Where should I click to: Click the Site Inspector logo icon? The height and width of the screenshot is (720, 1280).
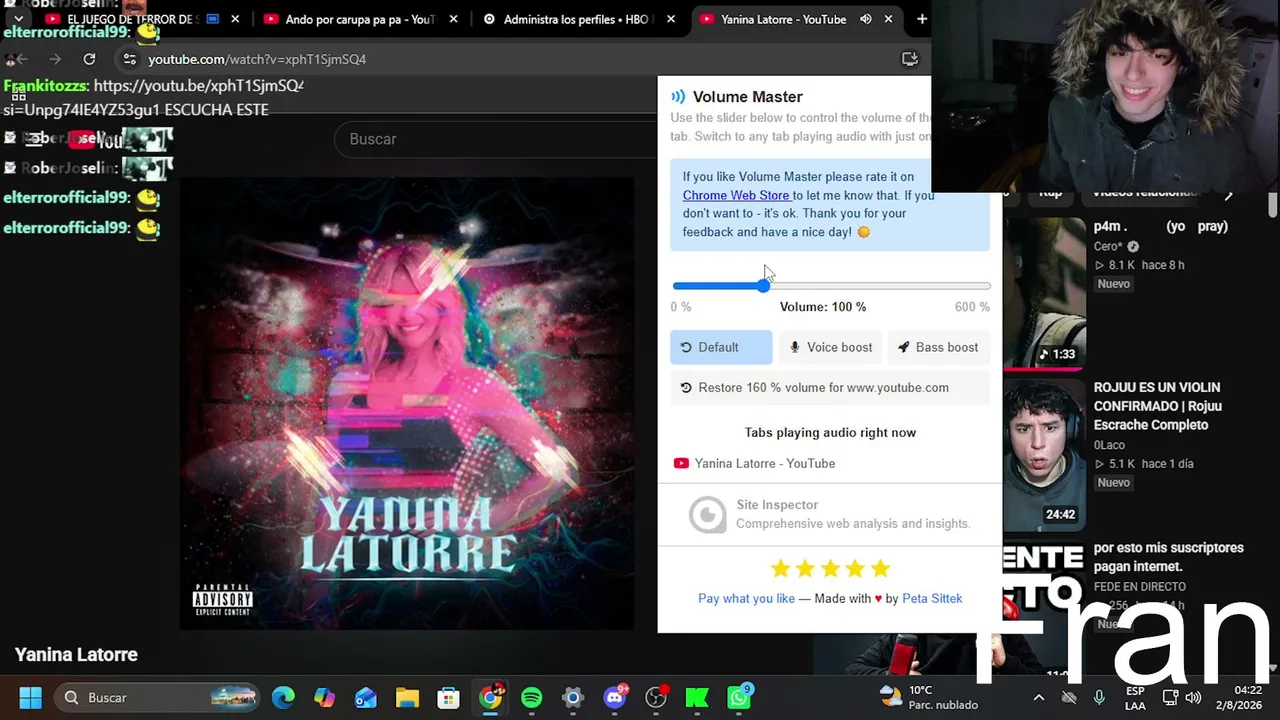(x=707, y=514)
